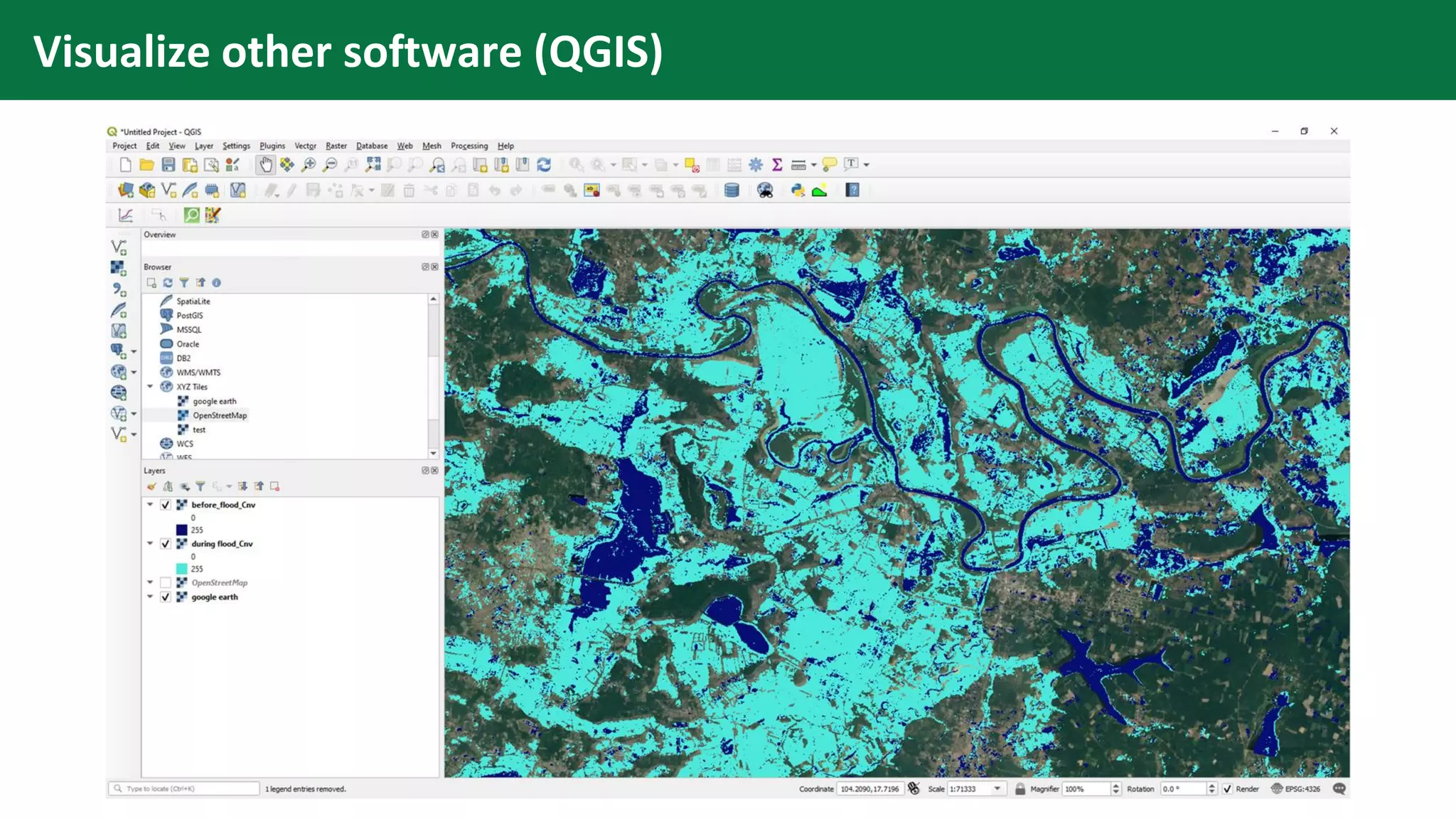Viewport: 1456px width, 819px height.
Task: Hide the google earth layer
Action: [x=166, y=597]
